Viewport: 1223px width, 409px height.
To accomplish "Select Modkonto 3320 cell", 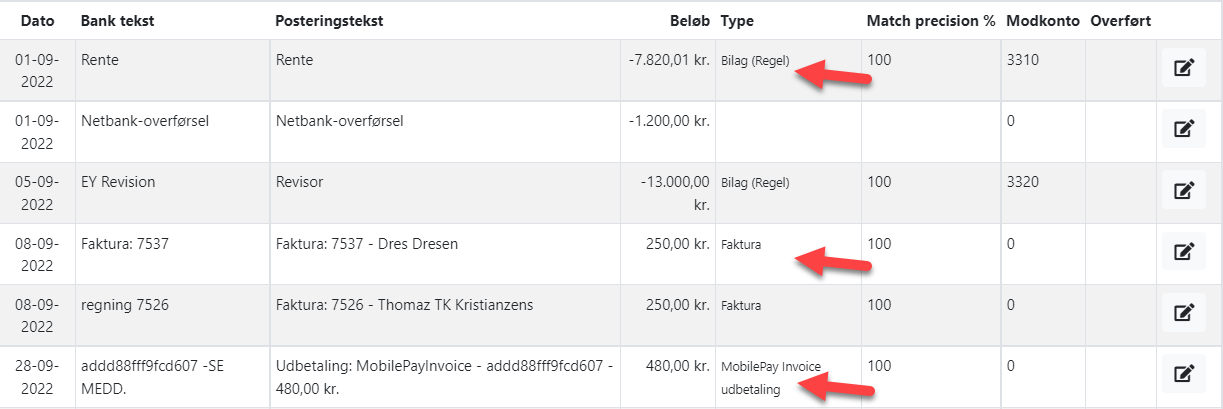I will (x=1023, y=183).
